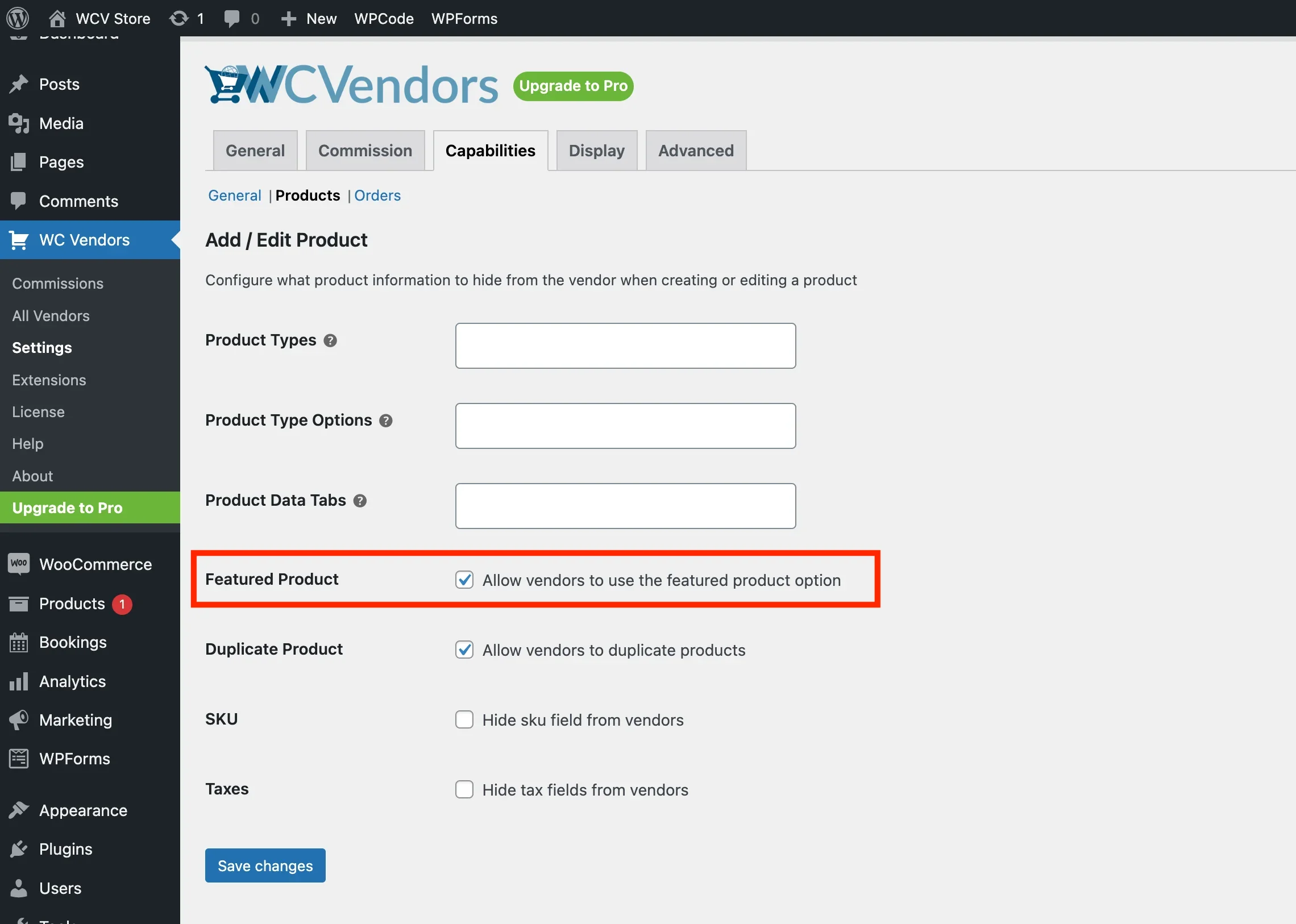Click the Bookings calendar icon
The height and width of the screenshot is (924, 1296).
coord(19,642)
